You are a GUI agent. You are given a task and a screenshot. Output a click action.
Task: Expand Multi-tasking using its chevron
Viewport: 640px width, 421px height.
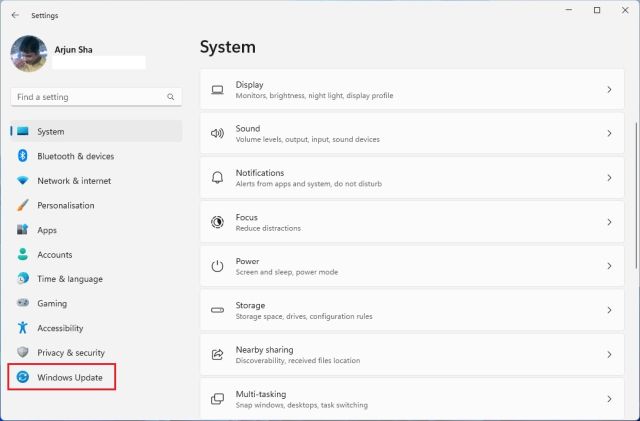pyautogui.click(x=609, y=399)
